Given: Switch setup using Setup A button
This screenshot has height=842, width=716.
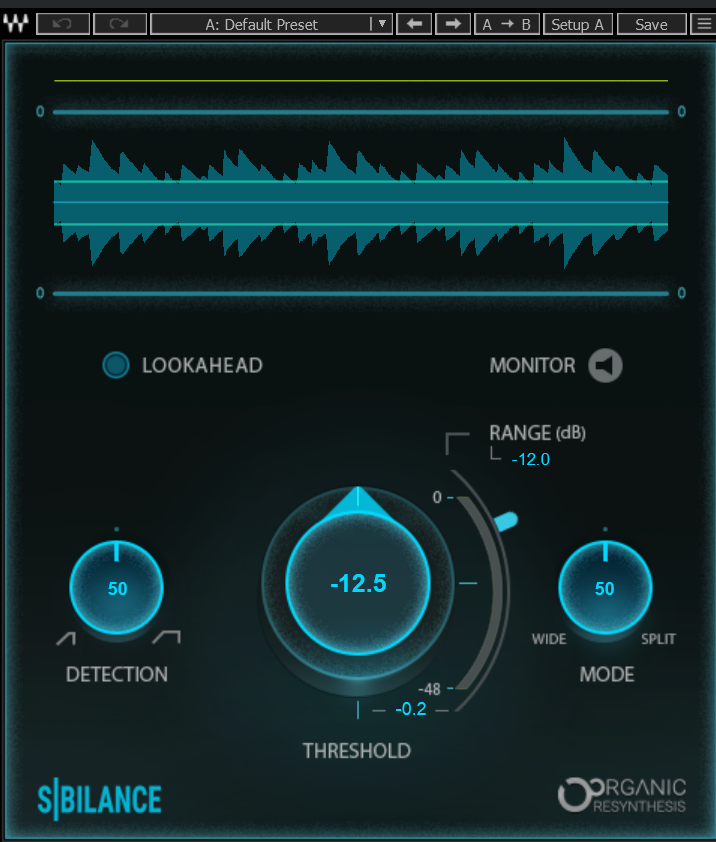Looking at the screenshot, I should [578, 24].
